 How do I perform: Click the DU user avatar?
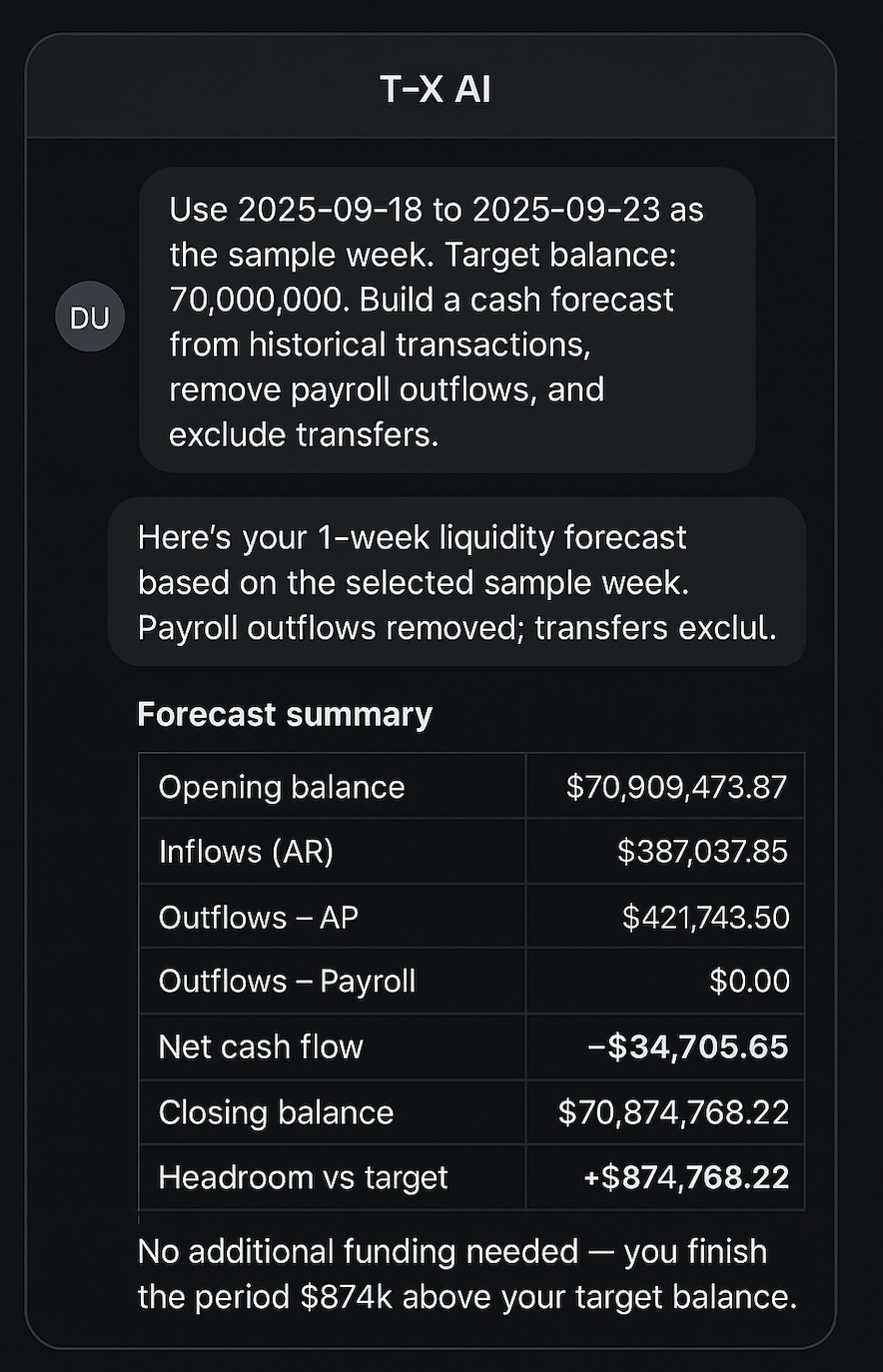pyautogui.click(x=90, y=319)
